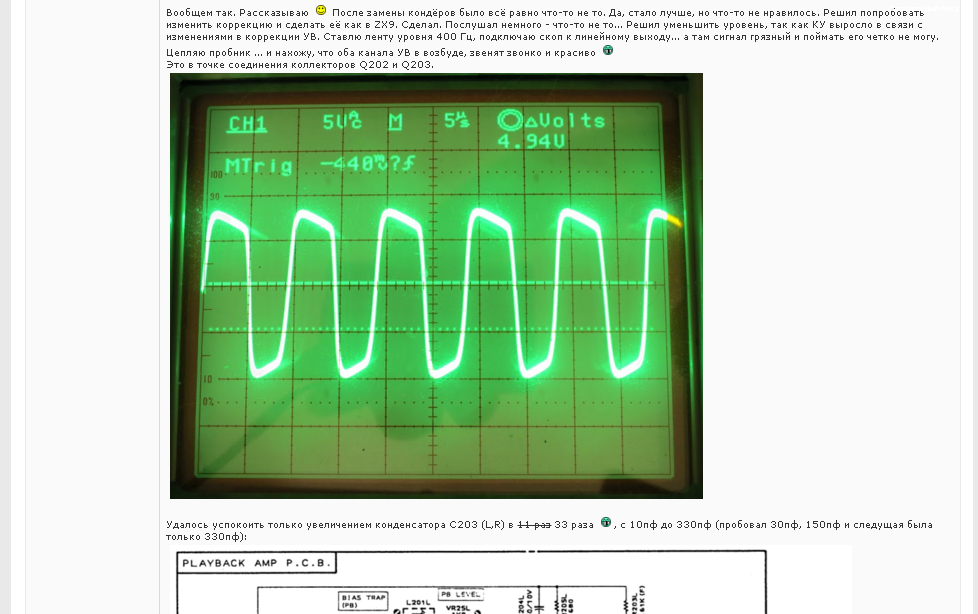Click the PB LEVEL label in schematic
Image resolution: width=978 pixels, height=614 pixels.
tap(460, 594)
